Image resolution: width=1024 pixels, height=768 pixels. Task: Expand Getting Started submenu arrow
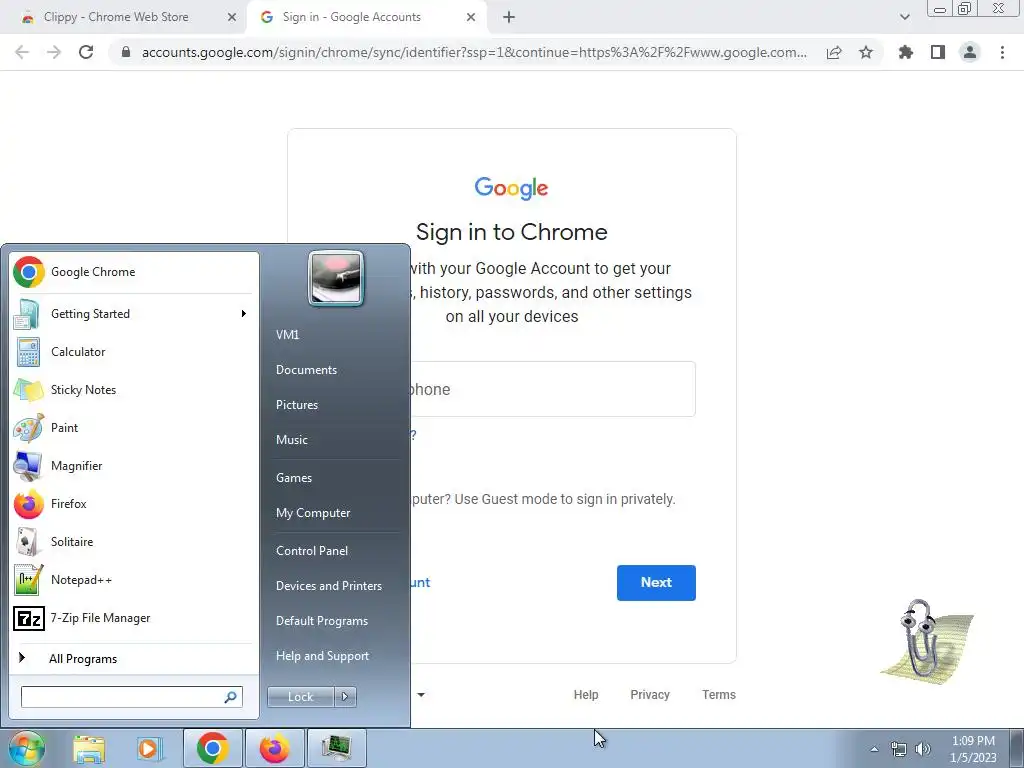[244, 314]
